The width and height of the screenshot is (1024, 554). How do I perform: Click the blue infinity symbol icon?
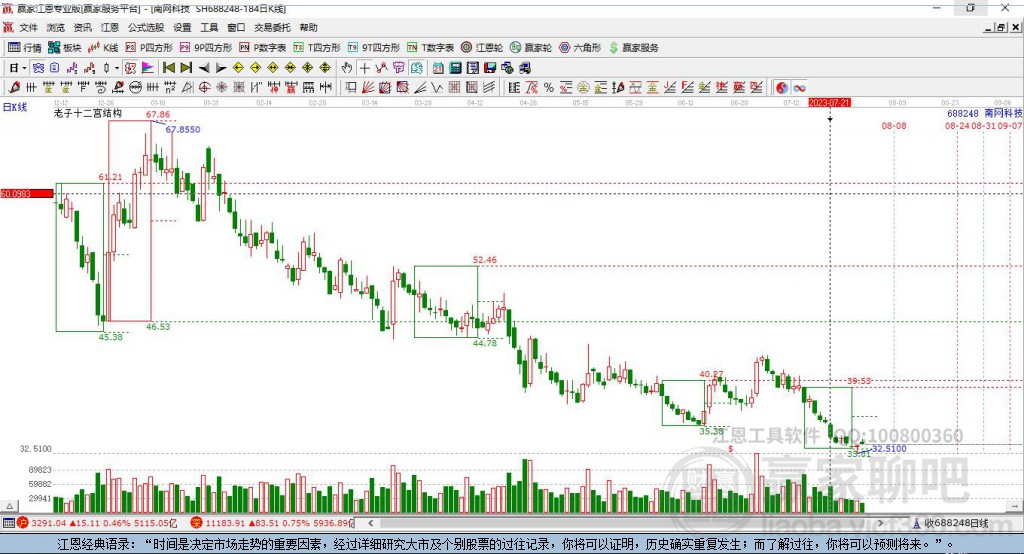tap(799, 88)
